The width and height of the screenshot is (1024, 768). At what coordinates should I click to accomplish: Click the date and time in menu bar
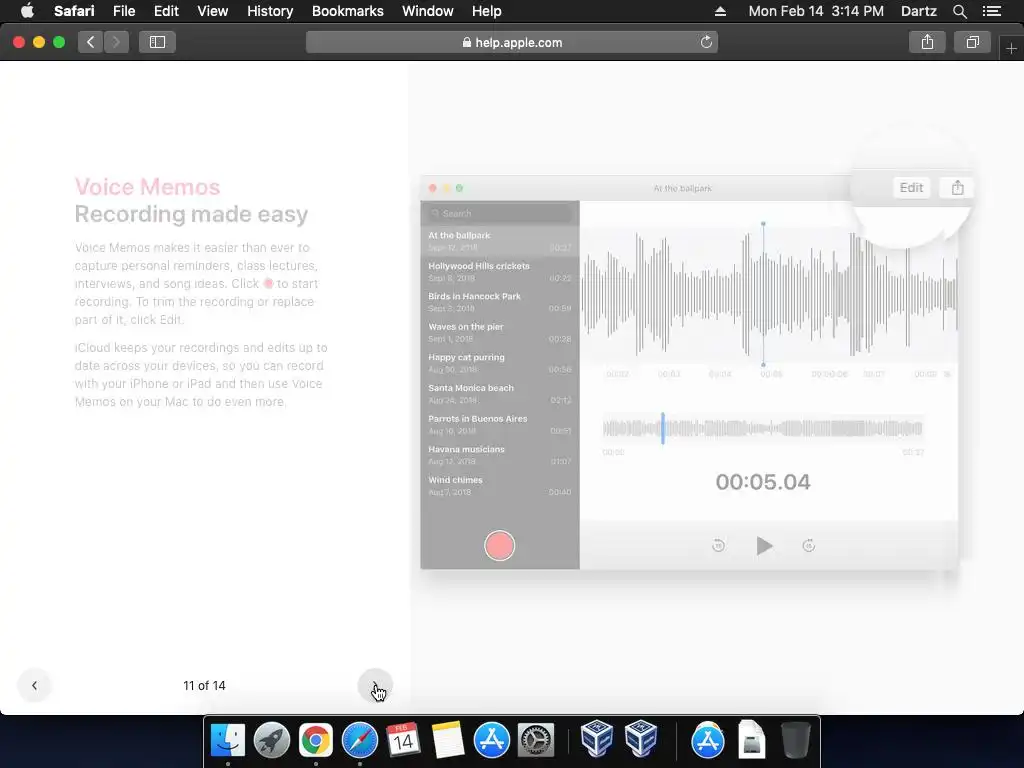pyautogui.click(x=816, y=11)
